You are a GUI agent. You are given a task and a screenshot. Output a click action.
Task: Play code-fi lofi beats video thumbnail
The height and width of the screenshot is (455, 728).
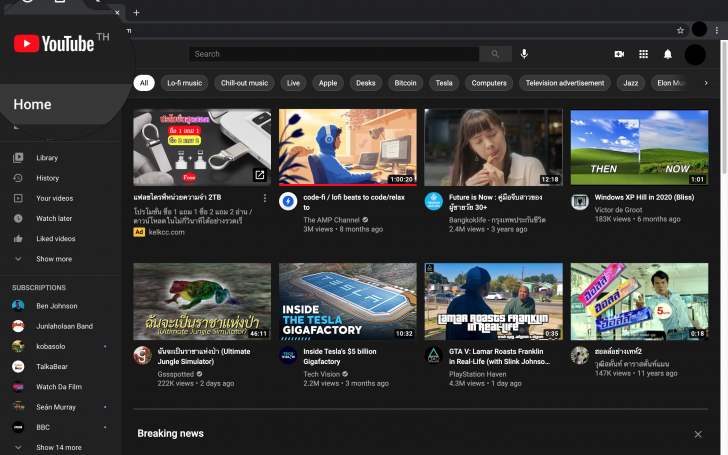click(x=348, y=147)
